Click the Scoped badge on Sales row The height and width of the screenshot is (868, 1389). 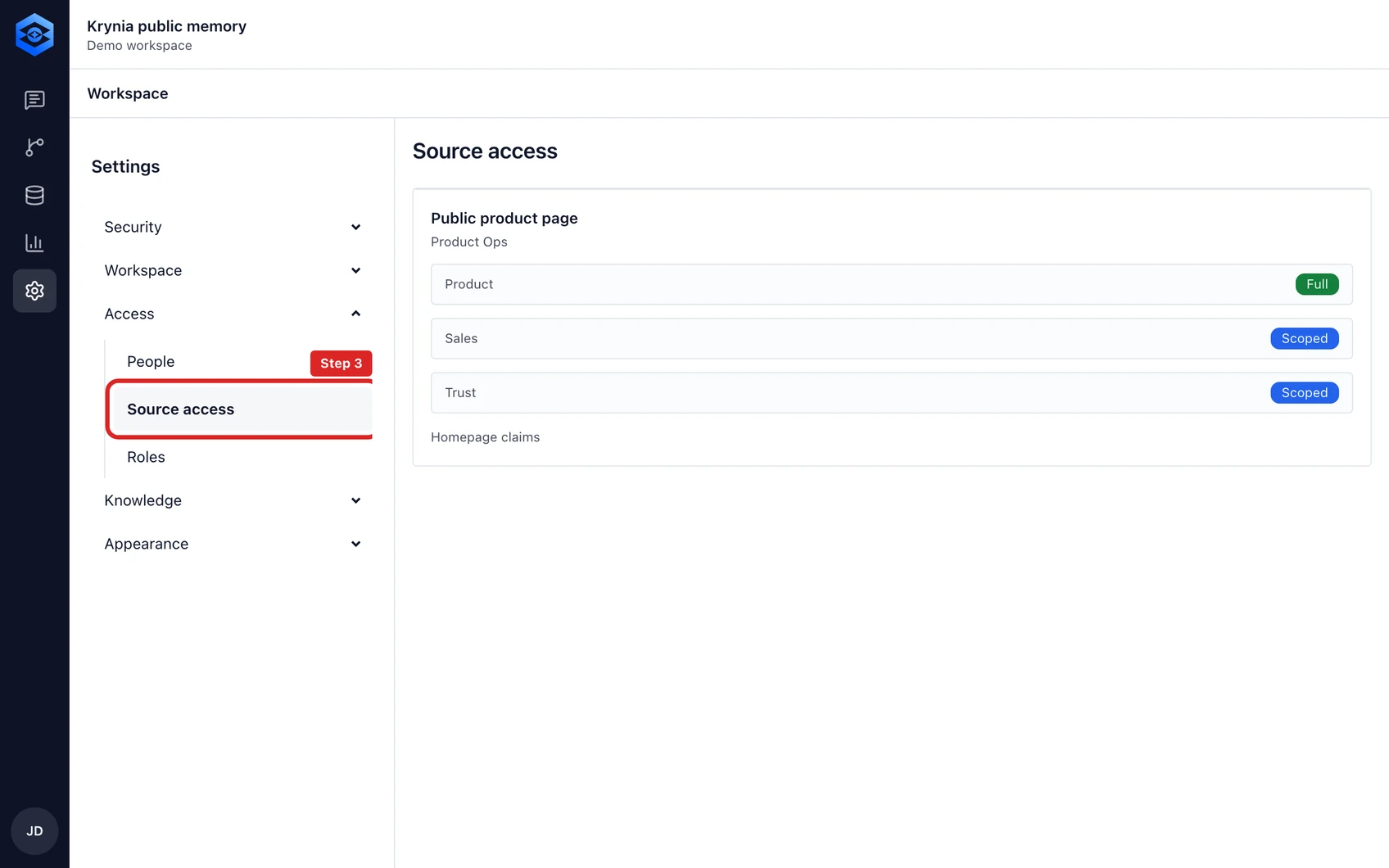point(1305,338)
